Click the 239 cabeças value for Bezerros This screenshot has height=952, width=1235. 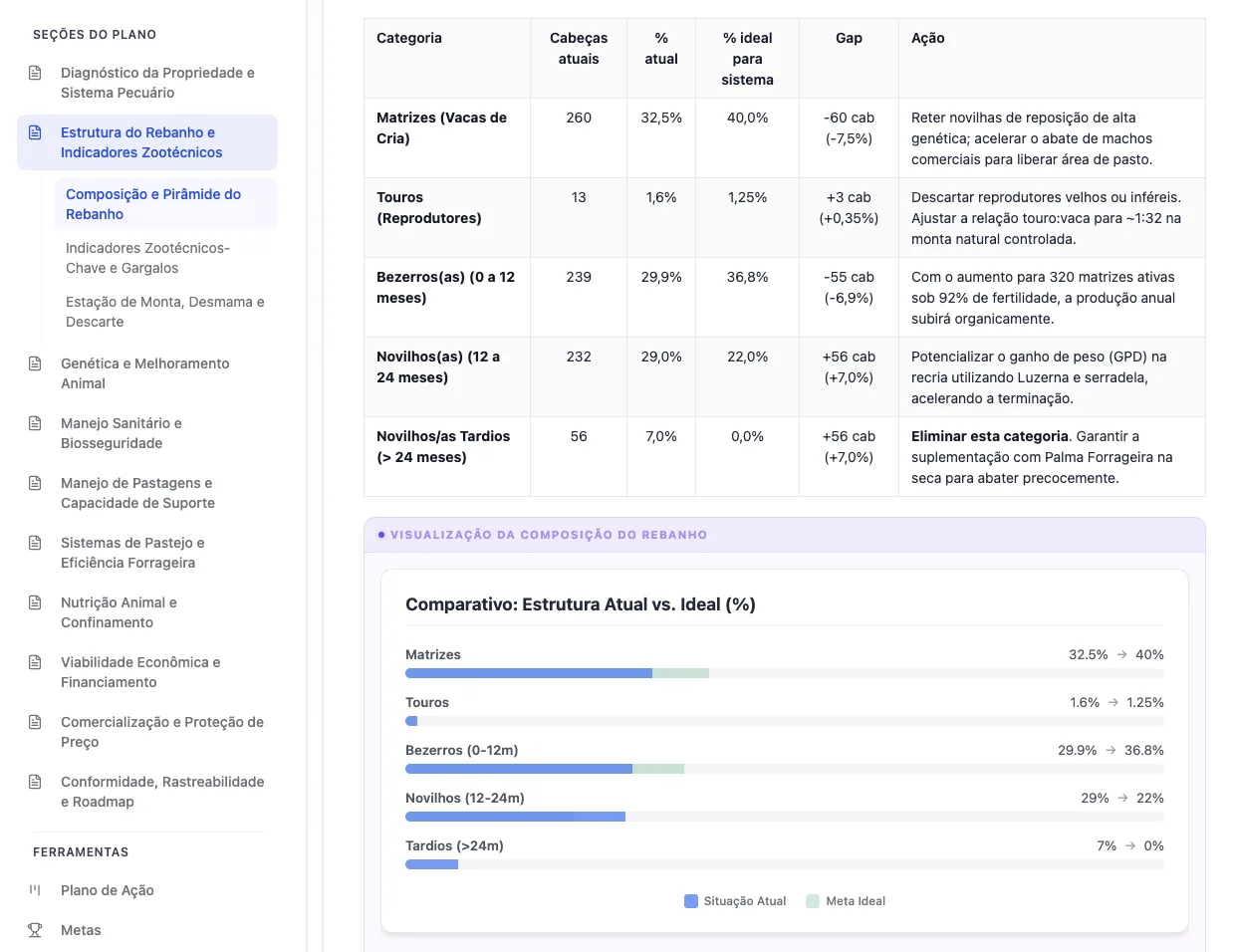point(579,277)
